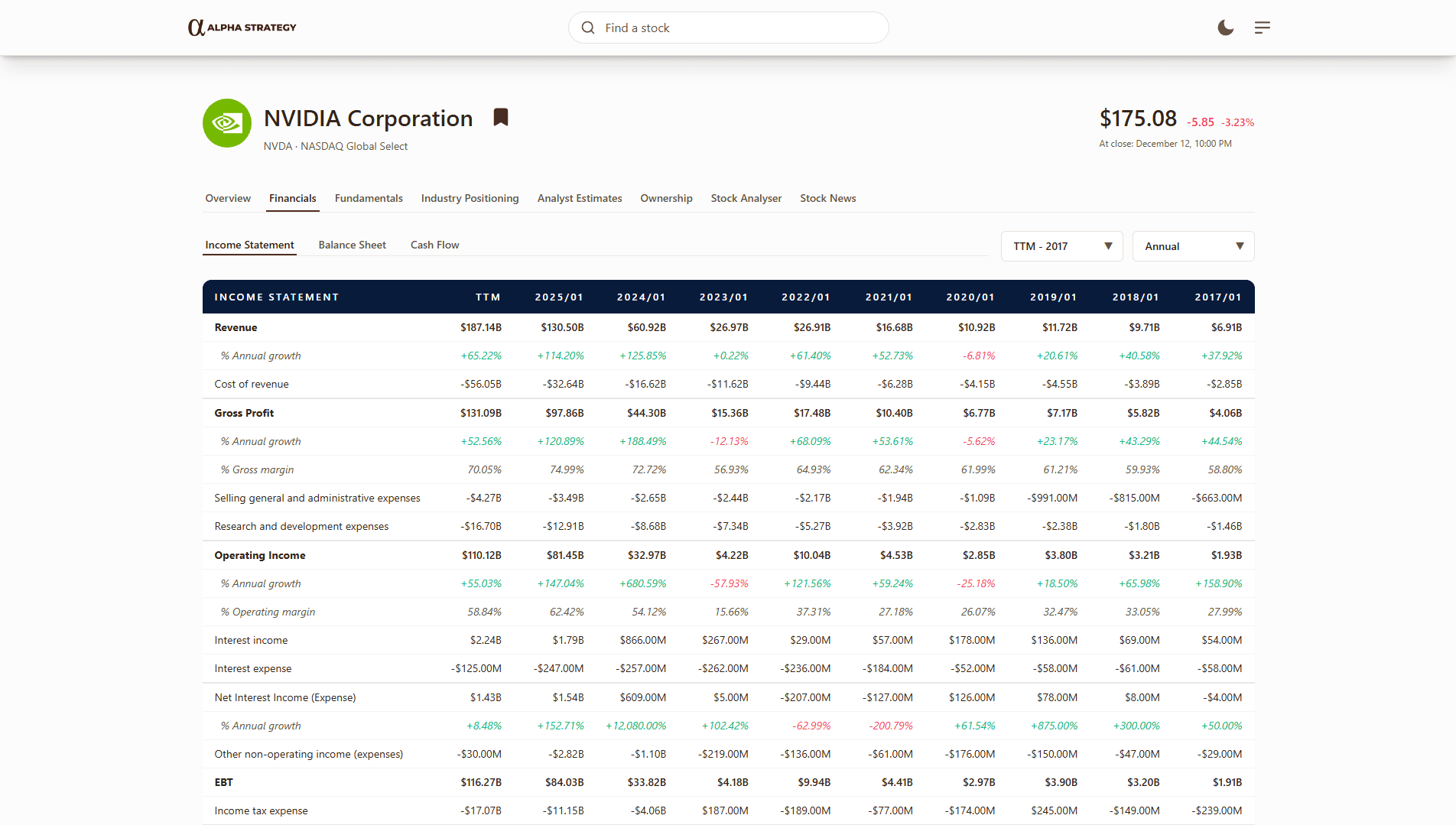Click the Stock News link
1456x825 pixels.
click(827, 198)
